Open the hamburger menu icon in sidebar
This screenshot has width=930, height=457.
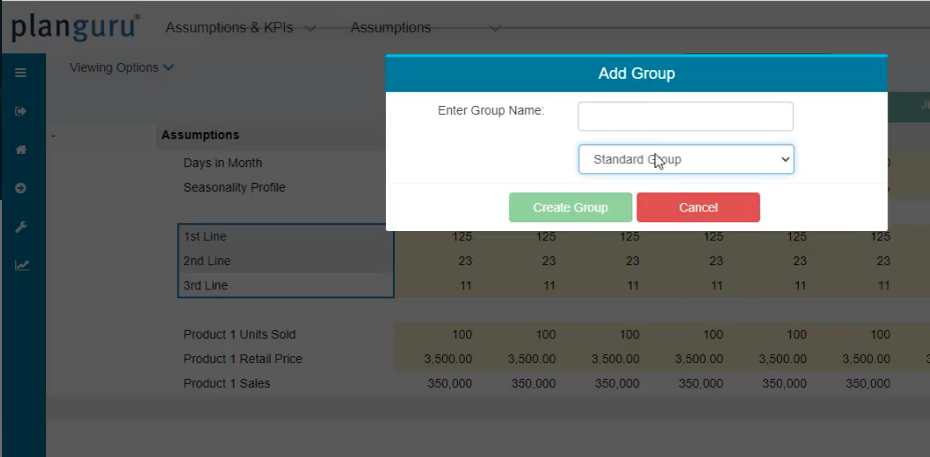(x=21, y=73)
